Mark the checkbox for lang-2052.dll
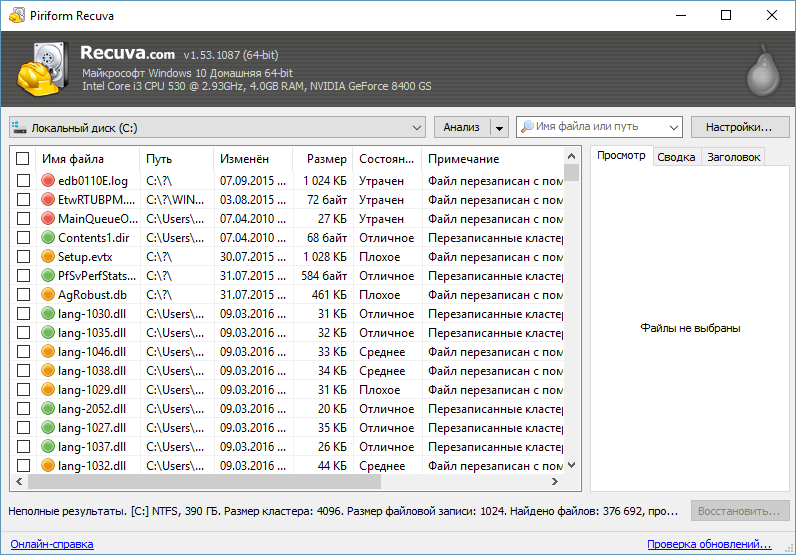This screenshot has width=796, height=555. tap(23, 408)
